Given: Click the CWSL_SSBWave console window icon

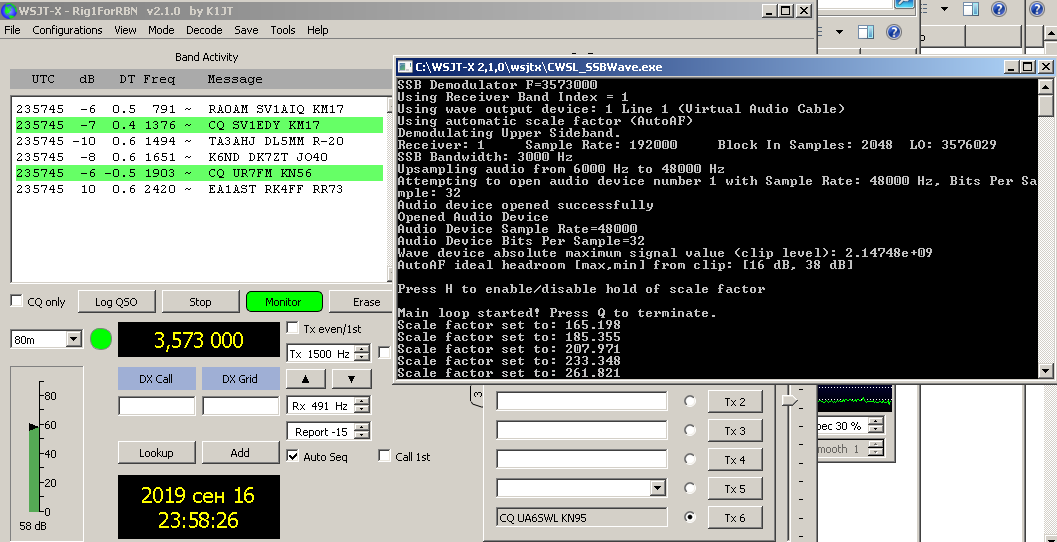Looking at the screenshot, I should [404, 67].
